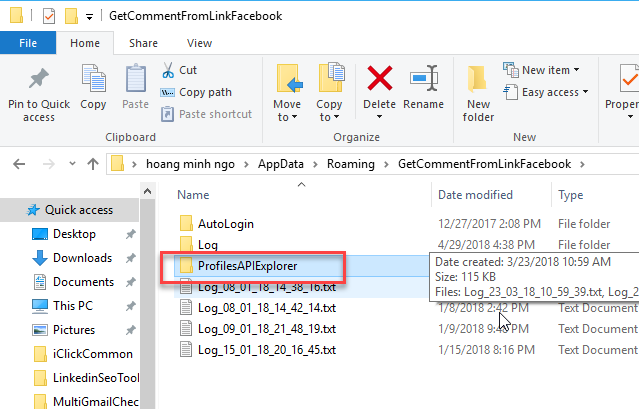Sort files by Date modified column

point(475,195)
